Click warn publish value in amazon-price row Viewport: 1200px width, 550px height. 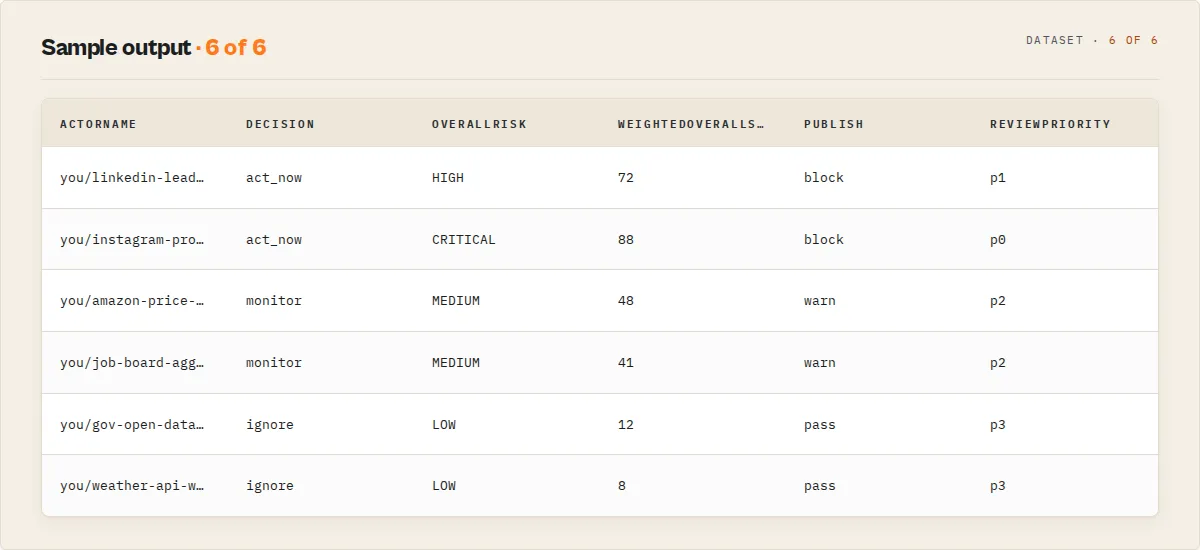(x=820, y=301)
